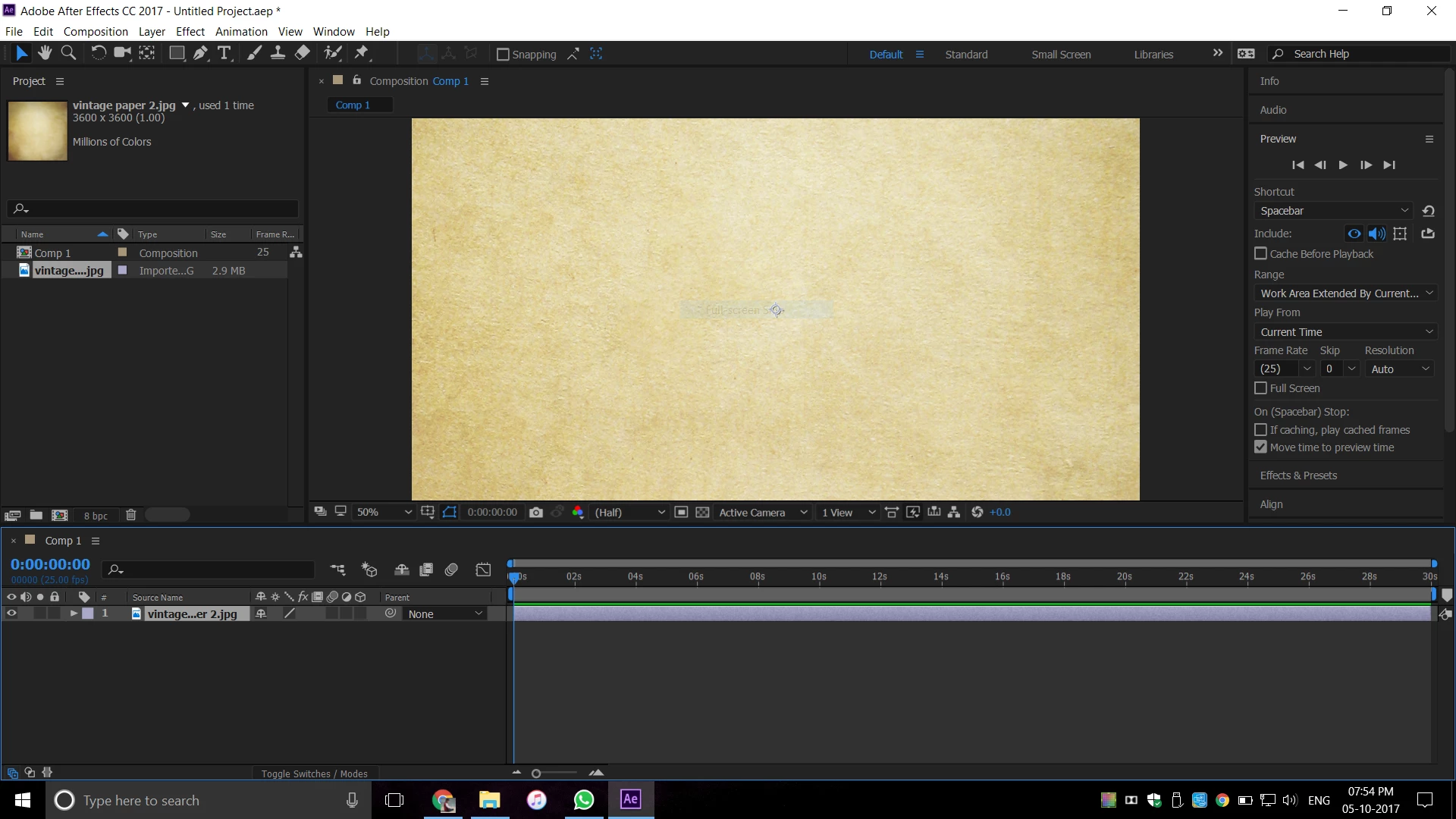Expand the Effects & Presets panel

click(x=1298, y=475)
